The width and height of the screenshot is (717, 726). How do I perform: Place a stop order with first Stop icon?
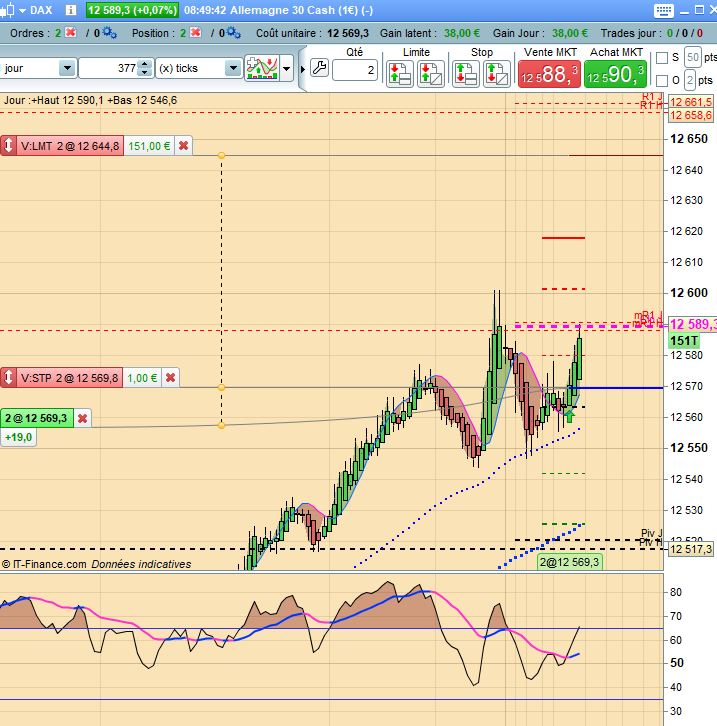[x=466, y=74]
